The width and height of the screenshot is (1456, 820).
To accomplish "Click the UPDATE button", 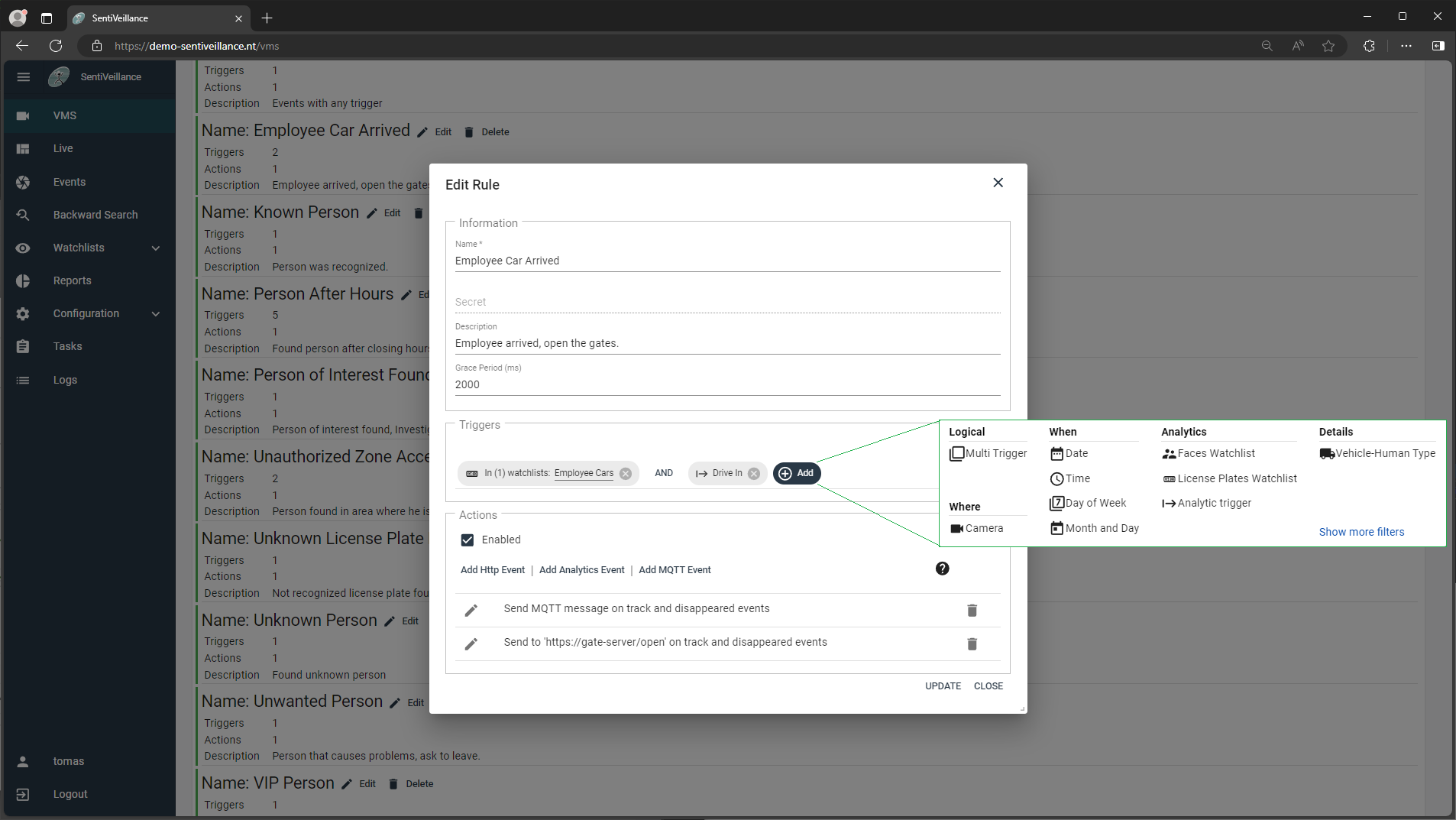I will (x=943, y=685).
